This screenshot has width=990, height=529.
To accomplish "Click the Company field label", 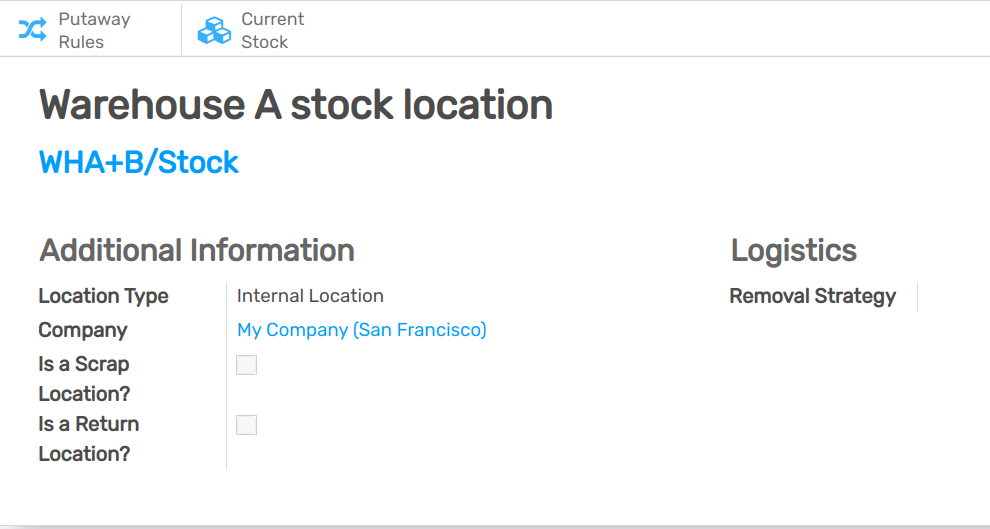I will pyautogui.click(x=82, y=330).
